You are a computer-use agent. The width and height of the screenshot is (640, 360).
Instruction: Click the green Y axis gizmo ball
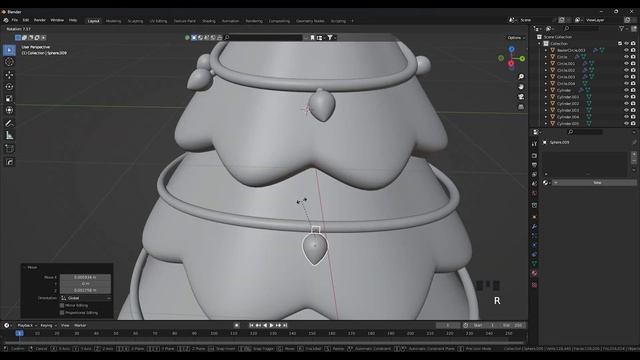(x=522, y=59)
